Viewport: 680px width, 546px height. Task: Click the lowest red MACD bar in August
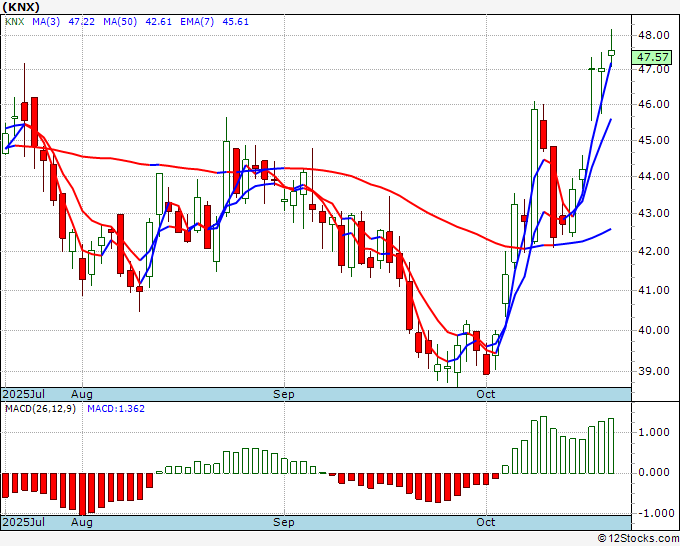point(82,494)
